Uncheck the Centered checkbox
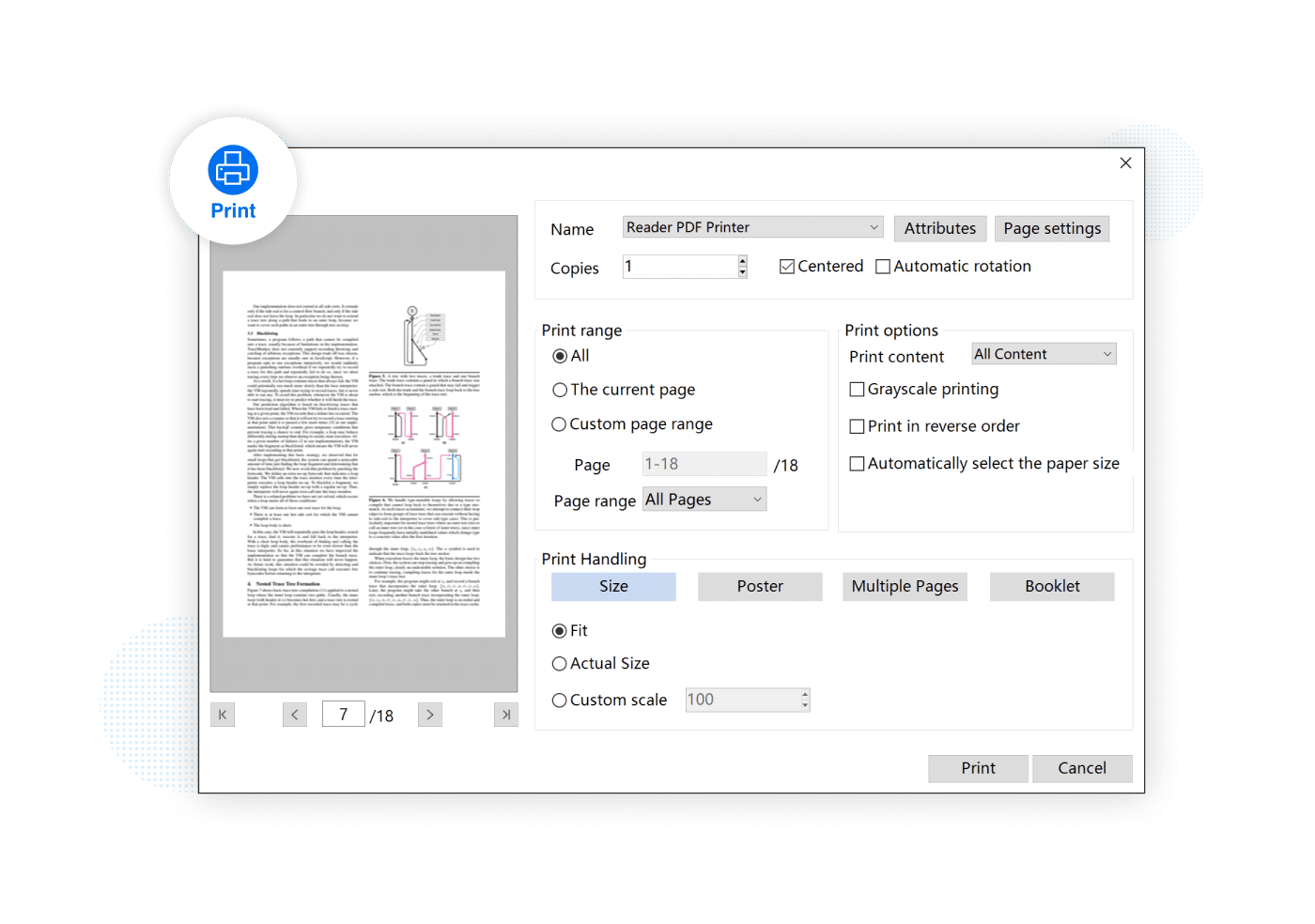This screenshot has height=924, width=1315. pyautogui.click(x=787, y=267)
